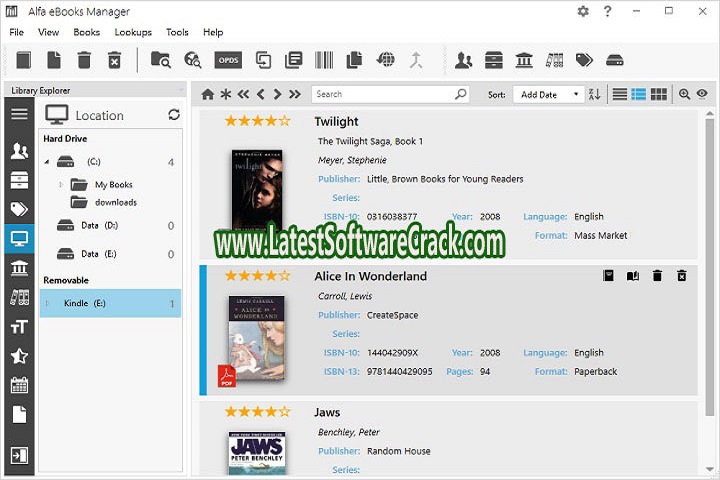Click the delete-with-X toolbar icon

[114, 60]
